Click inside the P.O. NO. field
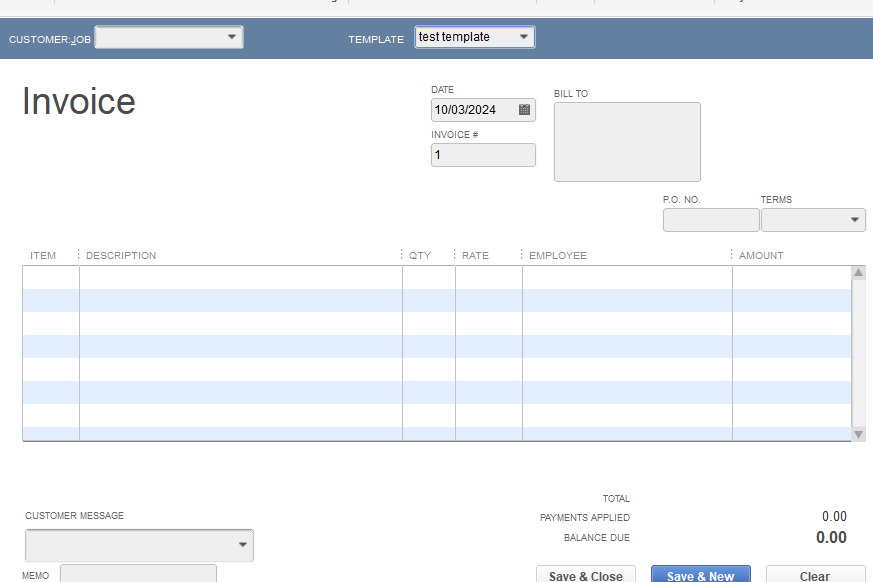The height and width of the screenshot is (582, 873). (710, 219)
